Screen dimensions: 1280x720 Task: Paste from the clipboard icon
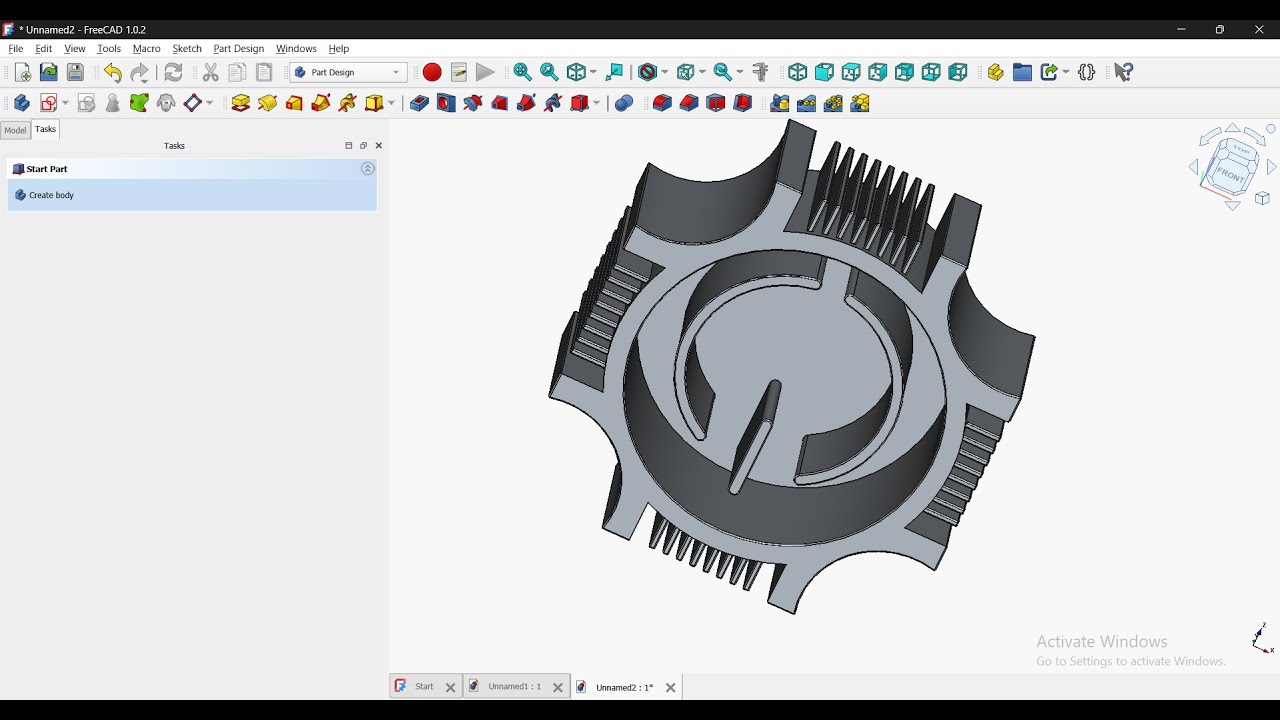click(x=264, y=73)
